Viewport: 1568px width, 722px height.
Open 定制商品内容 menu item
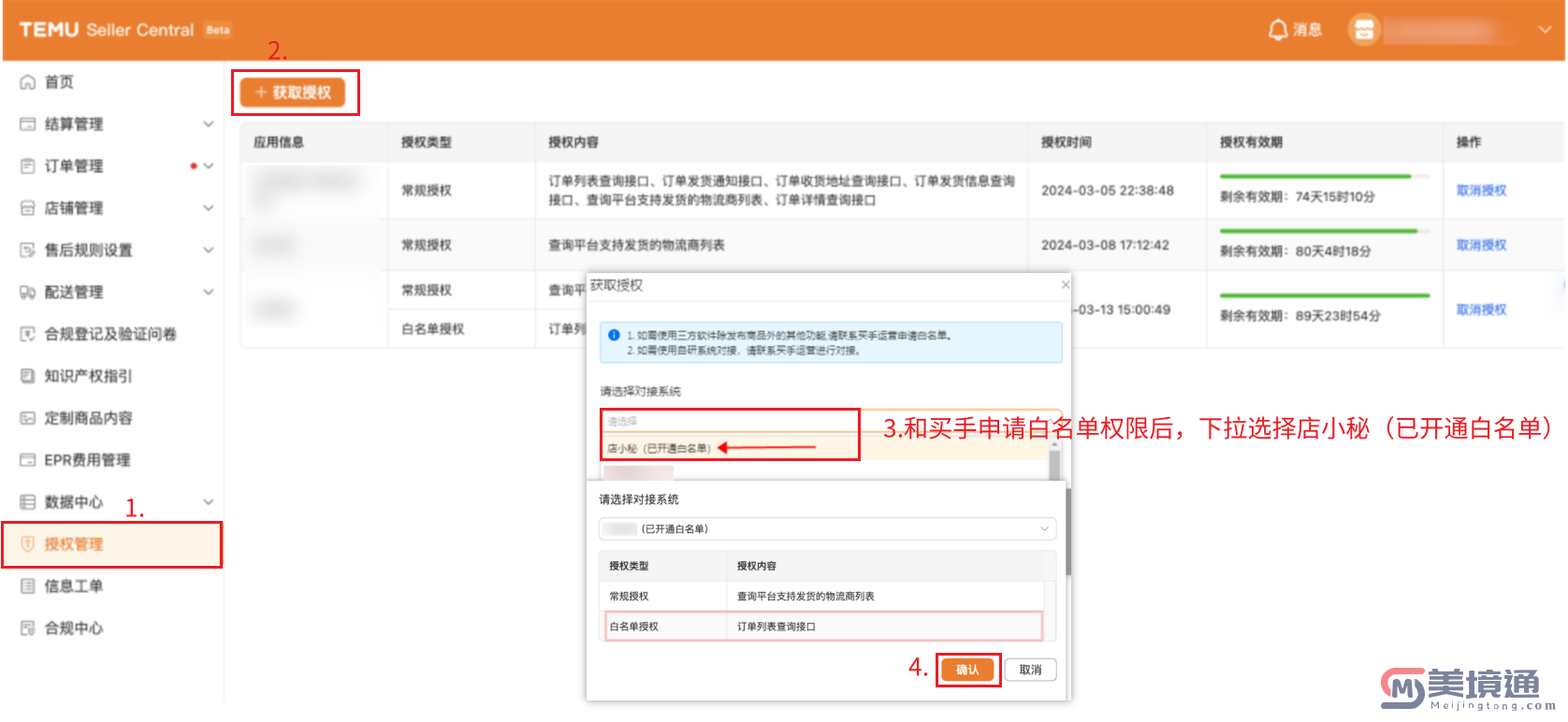point(88,418)
